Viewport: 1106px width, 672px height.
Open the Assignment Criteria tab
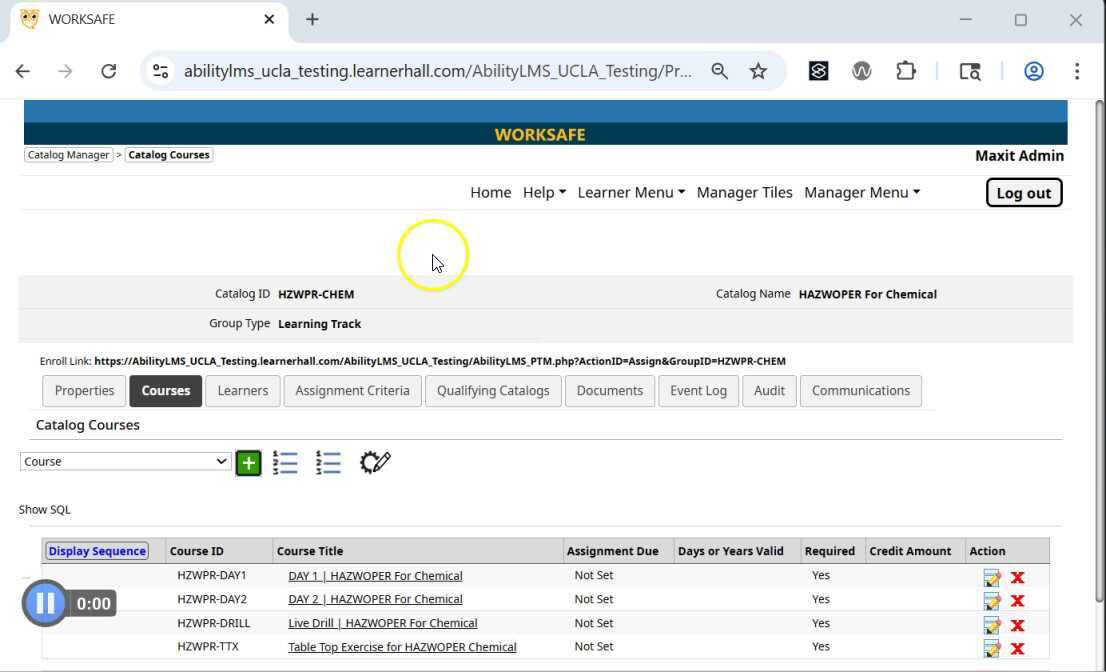352,391
